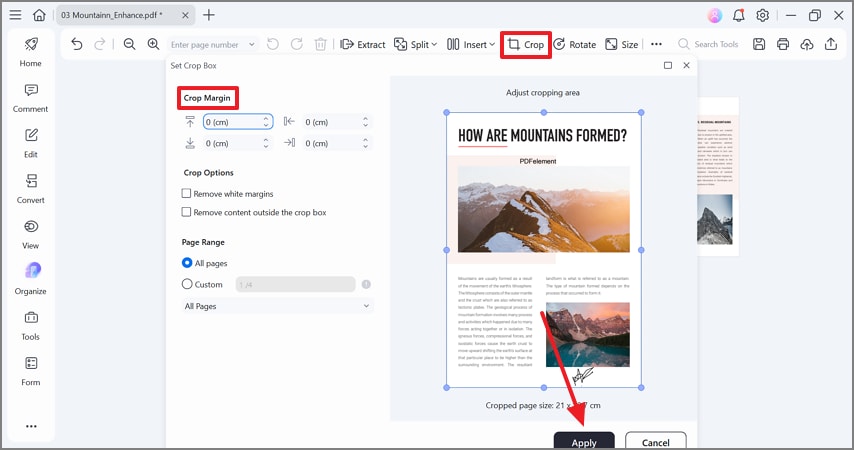Image resolution: width=854 pixels, height=450 pixels.
Task: Open a new tab with plus button
Action: click(209, 15)
